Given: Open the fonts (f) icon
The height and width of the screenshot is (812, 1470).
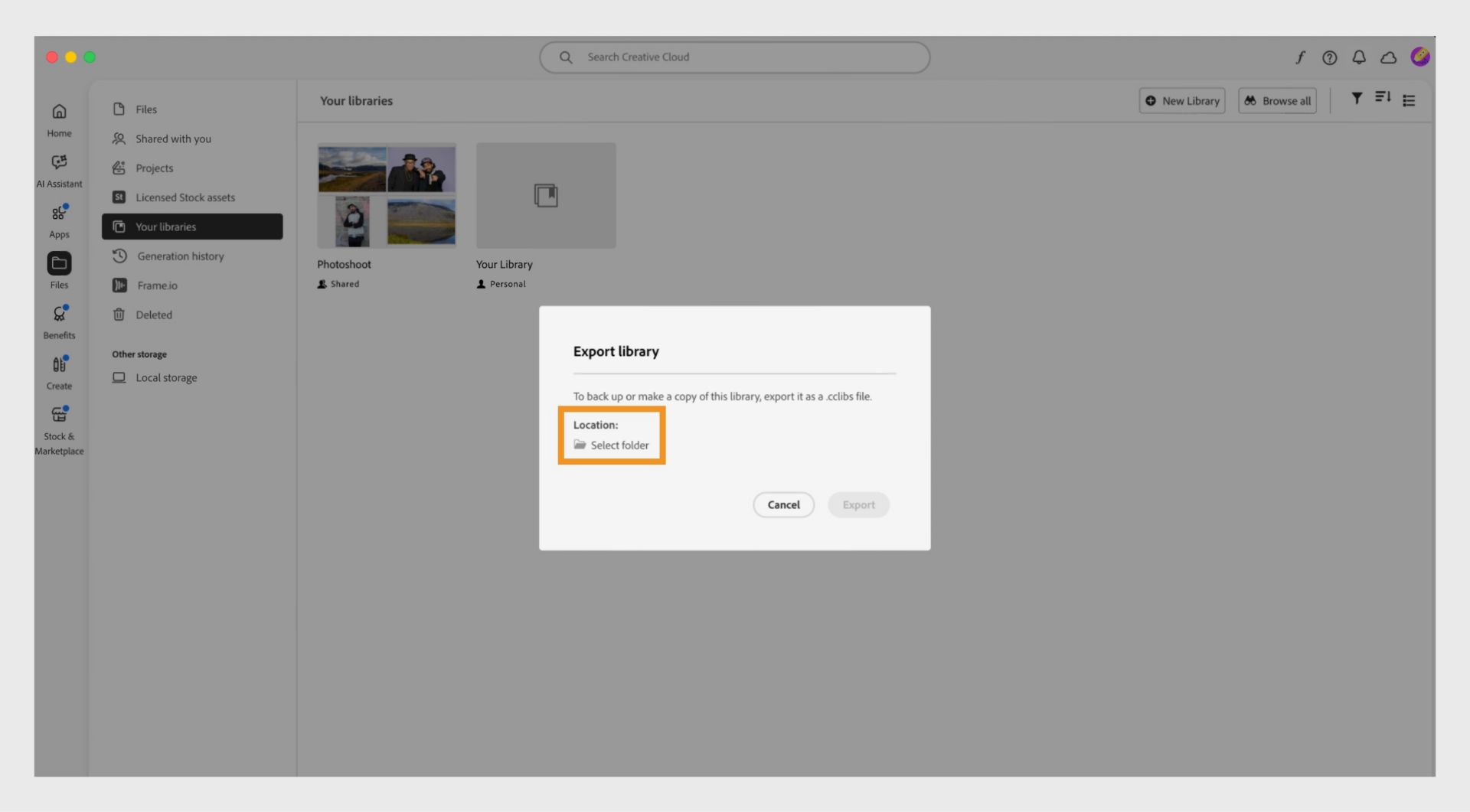Looking at the screenshot, I should 1300,57.
